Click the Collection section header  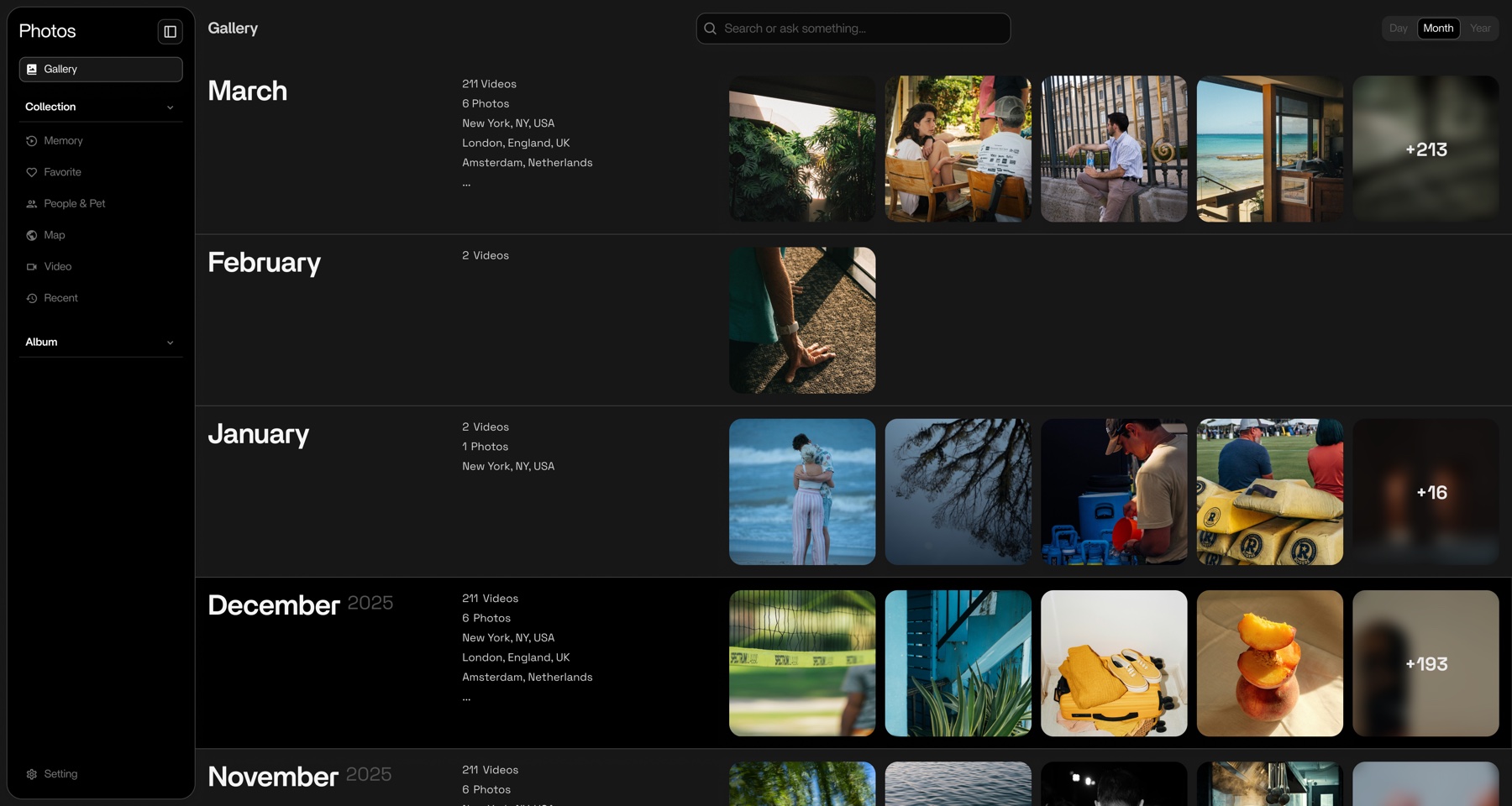(101, 107)
